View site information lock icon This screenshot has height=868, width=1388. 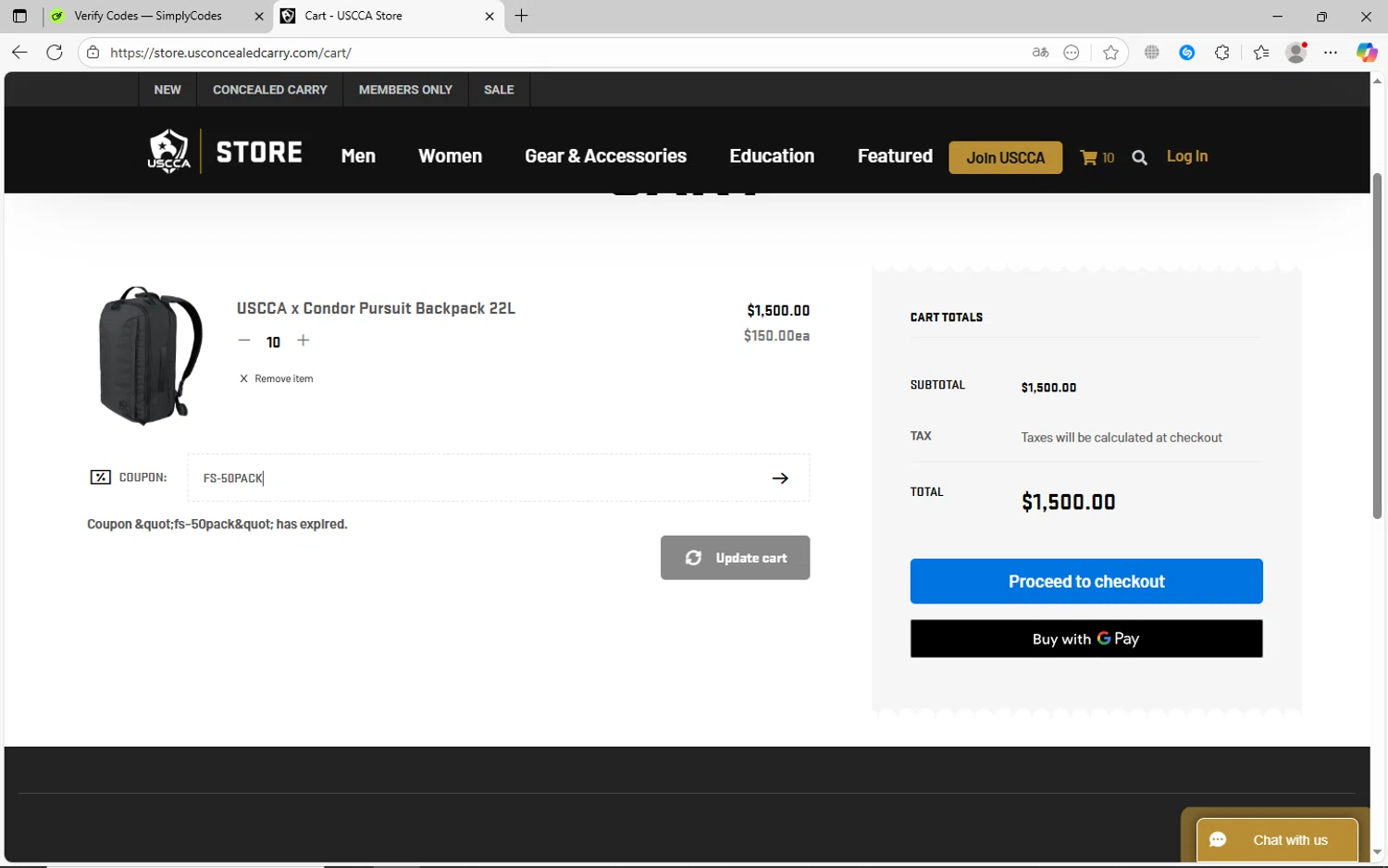click(x=93, y=53)
